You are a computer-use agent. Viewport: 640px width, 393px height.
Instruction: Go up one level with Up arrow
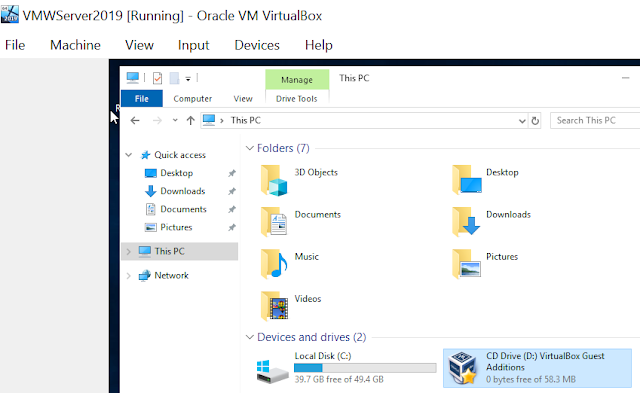point(191,120)
